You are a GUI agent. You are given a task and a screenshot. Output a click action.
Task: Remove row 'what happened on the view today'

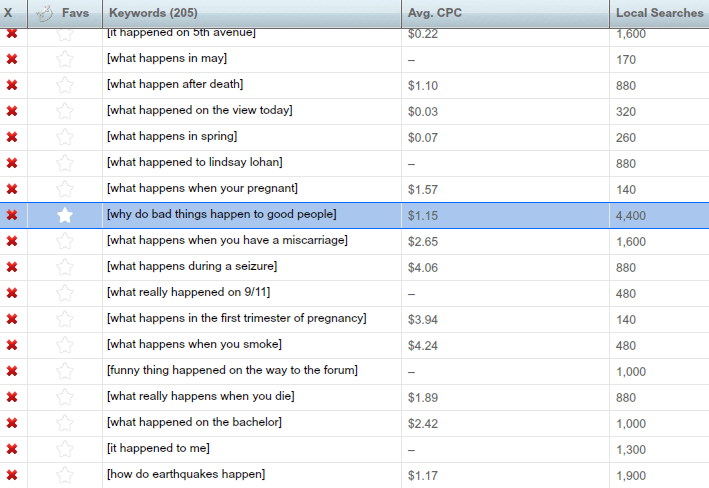12,111
